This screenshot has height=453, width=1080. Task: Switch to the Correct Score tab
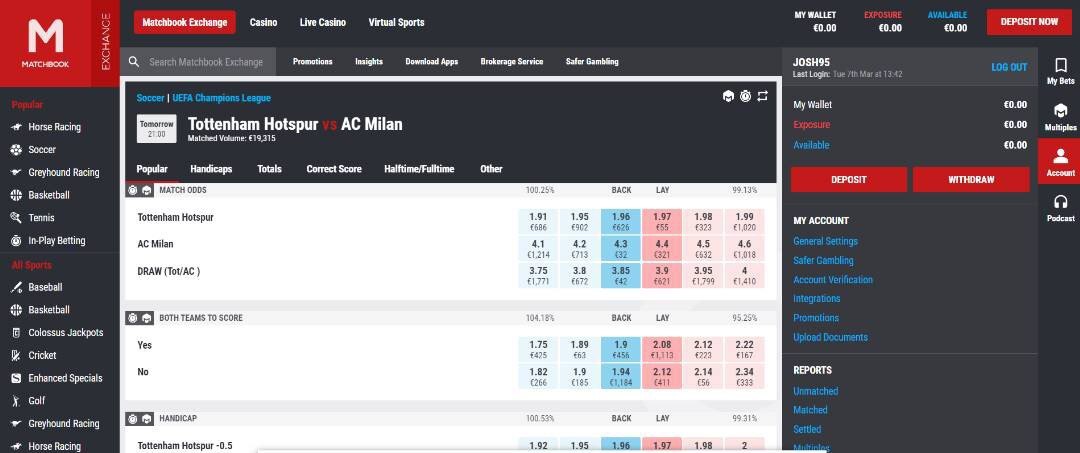334,169
